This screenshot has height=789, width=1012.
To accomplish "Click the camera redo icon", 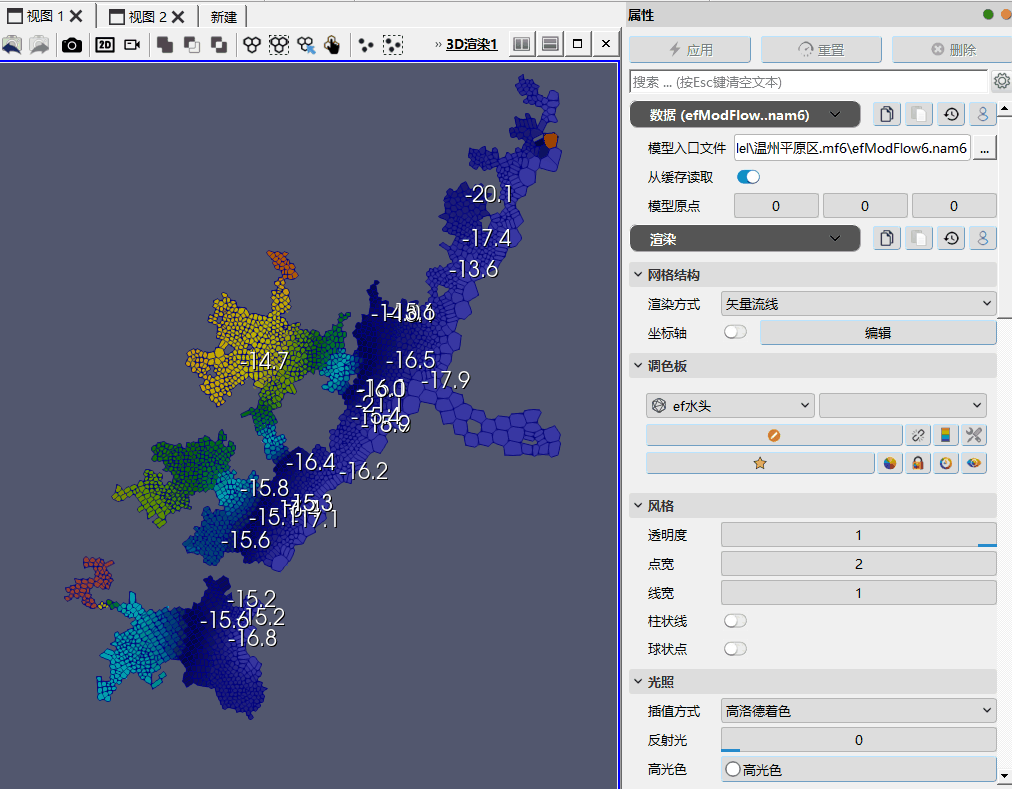I will [39, 45].
